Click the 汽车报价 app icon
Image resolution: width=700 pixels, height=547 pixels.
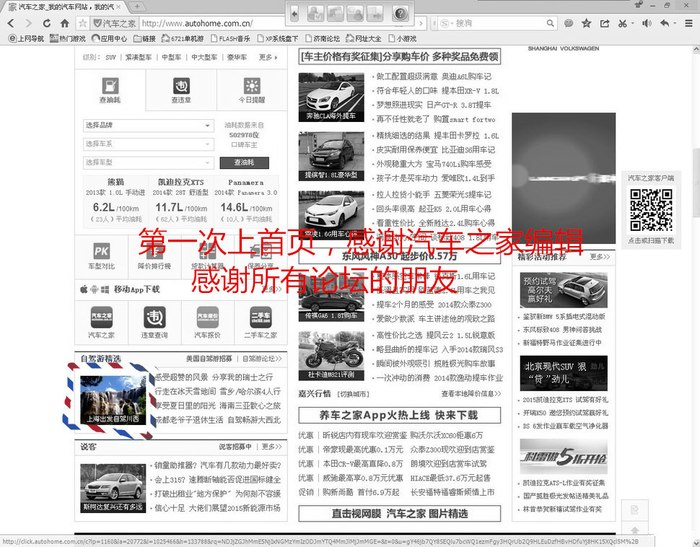point(207,316)
